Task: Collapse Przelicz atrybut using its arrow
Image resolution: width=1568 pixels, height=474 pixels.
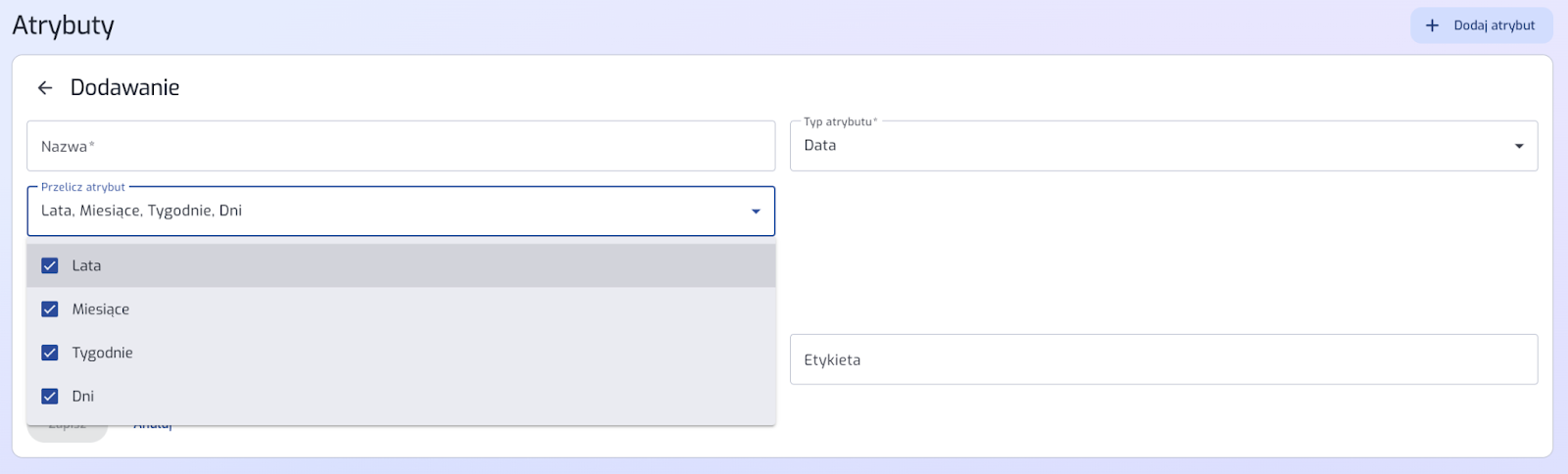Action: [x=756, y=212]
